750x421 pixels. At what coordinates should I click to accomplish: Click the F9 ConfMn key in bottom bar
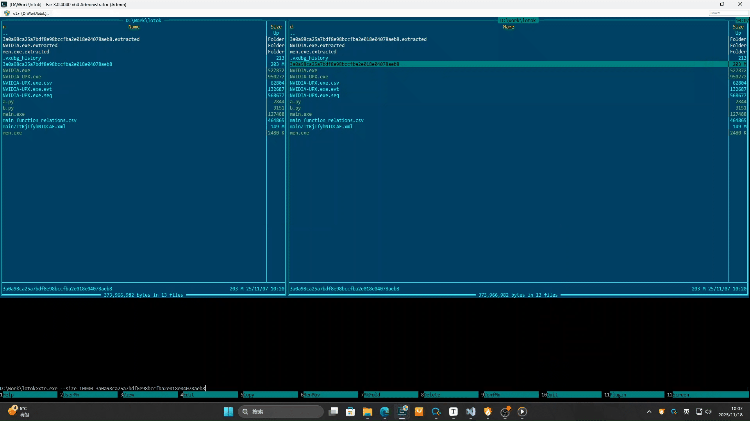tap(512, 395)
